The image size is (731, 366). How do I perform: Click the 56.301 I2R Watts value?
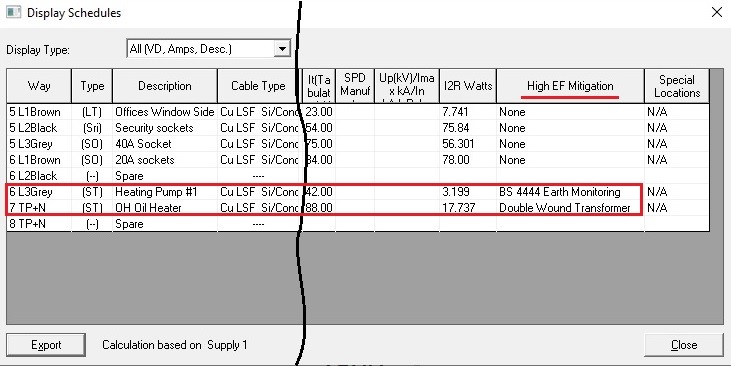click(x=468, y=144)
